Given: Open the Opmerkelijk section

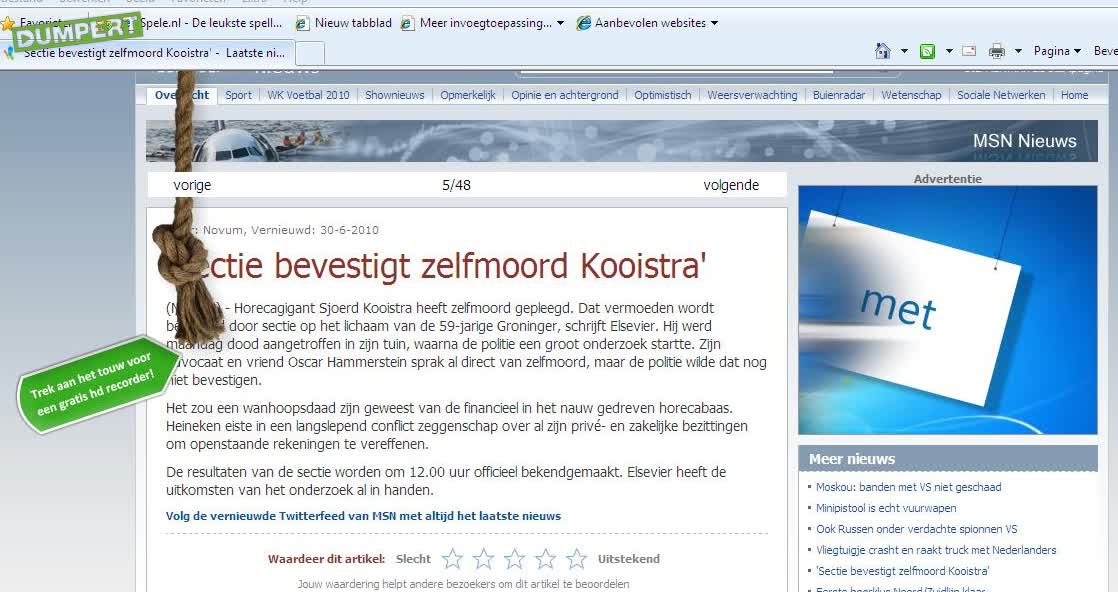Looking at the screenshot, I should (x=468, y=95).
